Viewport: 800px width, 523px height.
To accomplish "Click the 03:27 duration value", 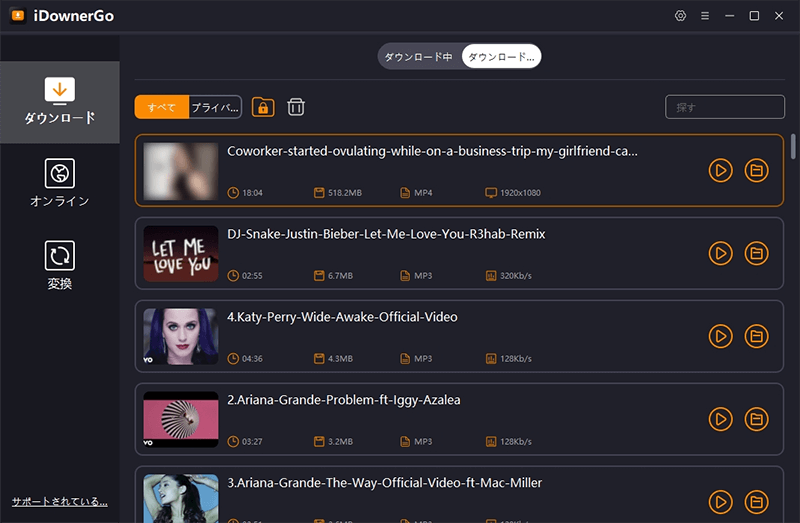I will (x=252, y=442).
